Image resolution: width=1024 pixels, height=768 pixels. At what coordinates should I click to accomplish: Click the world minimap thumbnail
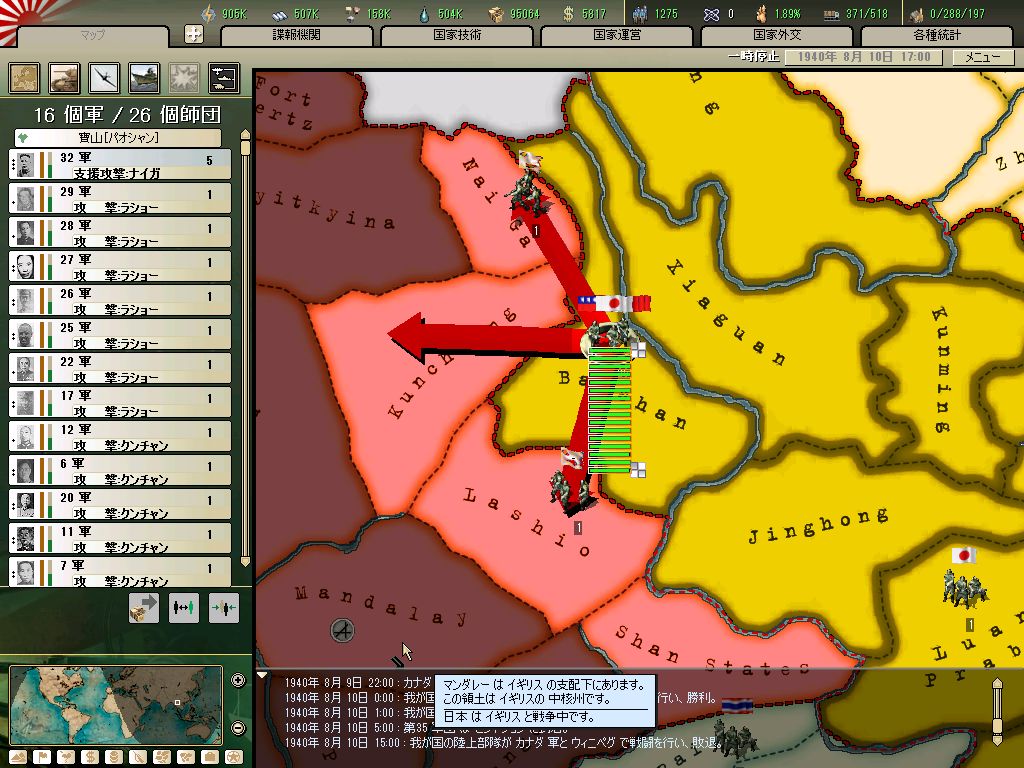click(116, 704)
